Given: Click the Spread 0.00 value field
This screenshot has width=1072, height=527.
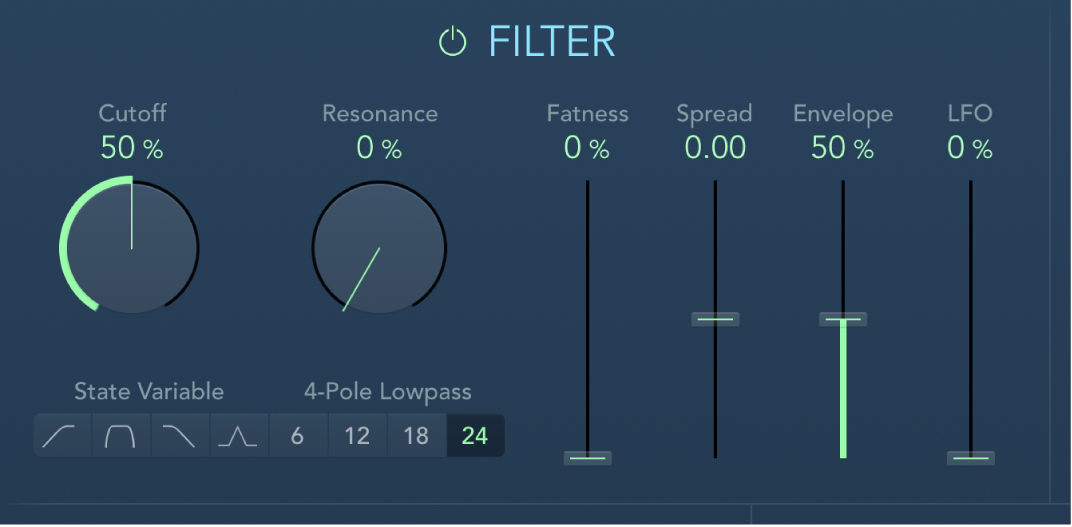Looking at the screenshot, I should (x=715, y=148).
